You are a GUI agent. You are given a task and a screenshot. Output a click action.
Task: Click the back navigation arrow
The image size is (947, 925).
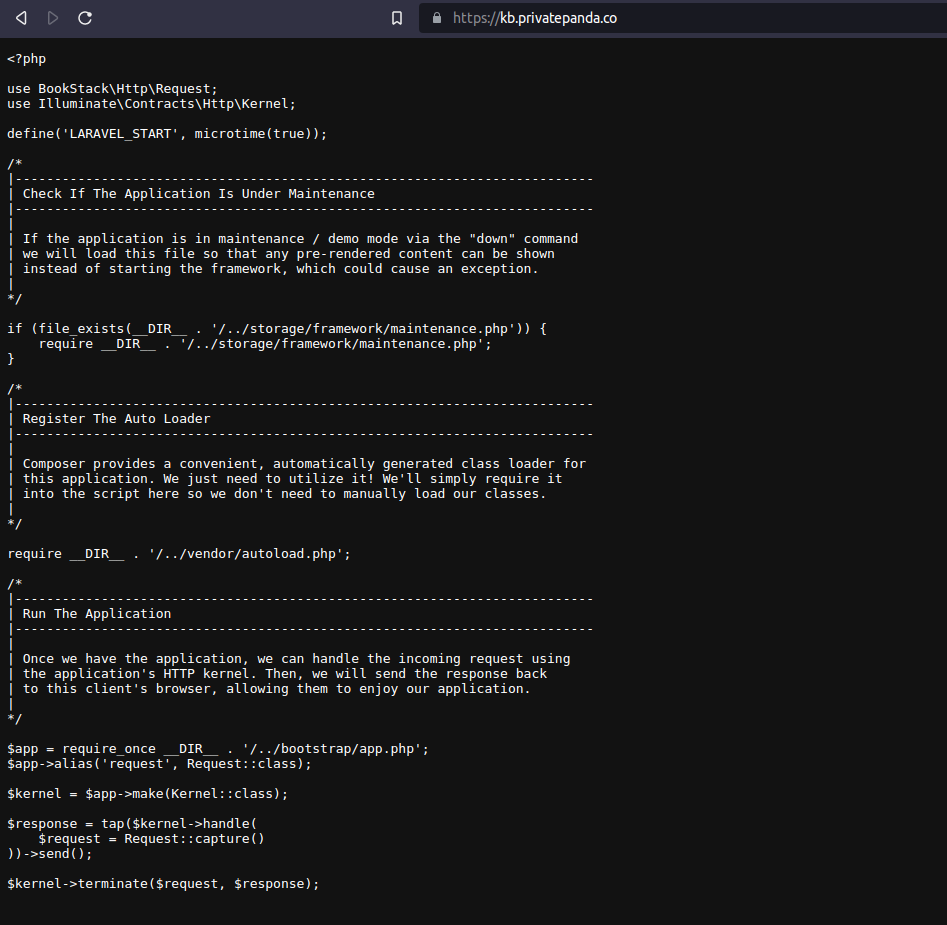point(20,17)
